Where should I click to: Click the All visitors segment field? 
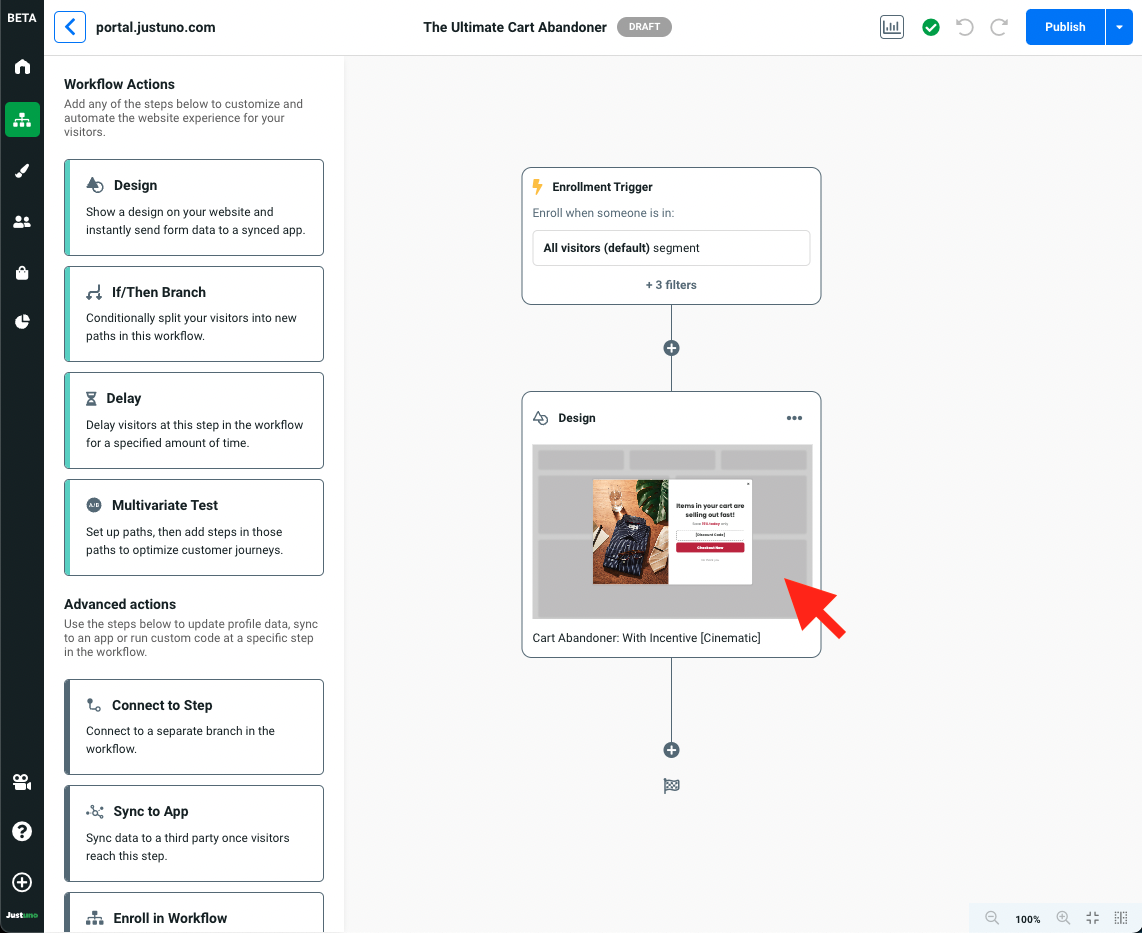pyautogui.click(x=671, y=248)
